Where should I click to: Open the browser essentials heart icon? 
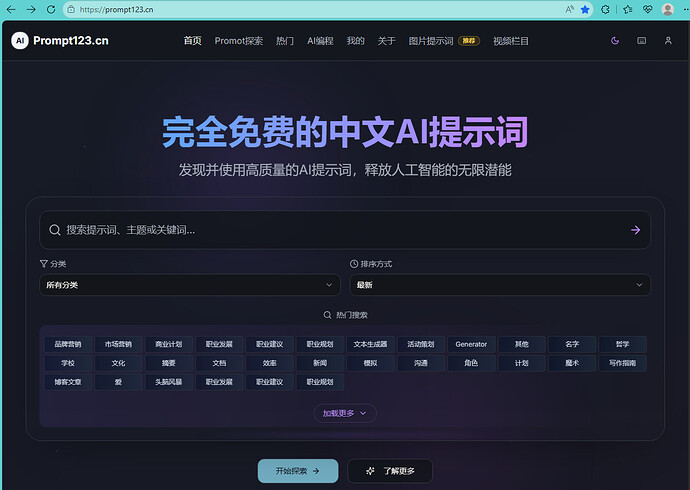pos(647,9)
